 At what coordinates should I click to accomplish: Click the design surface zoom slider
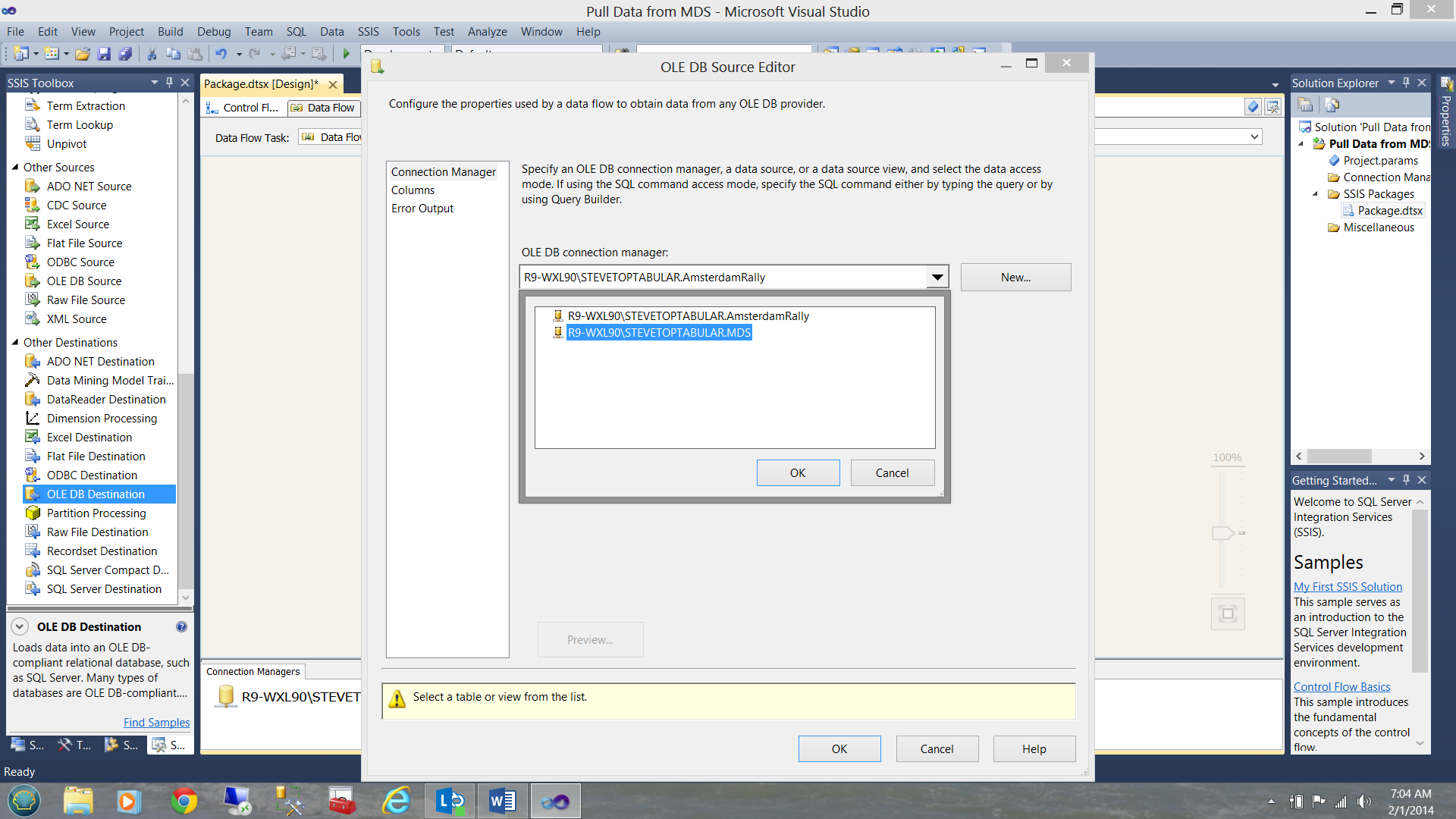coord(1222,533)
